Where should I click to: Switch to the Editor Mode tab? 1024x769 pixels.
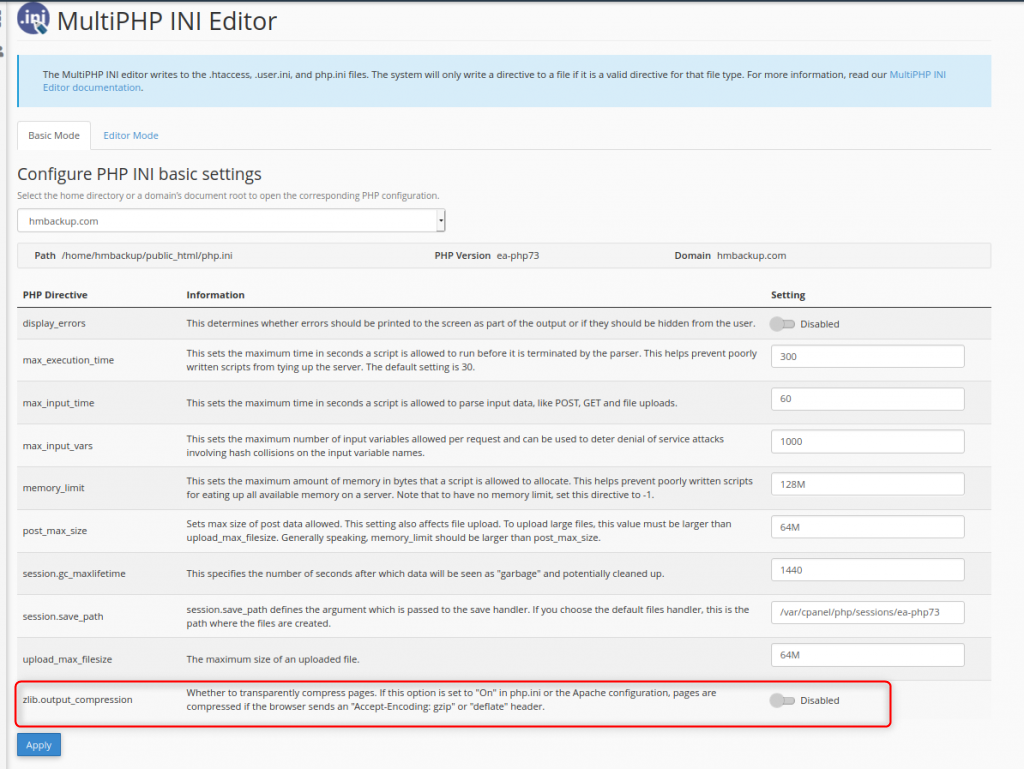[131, 135]
